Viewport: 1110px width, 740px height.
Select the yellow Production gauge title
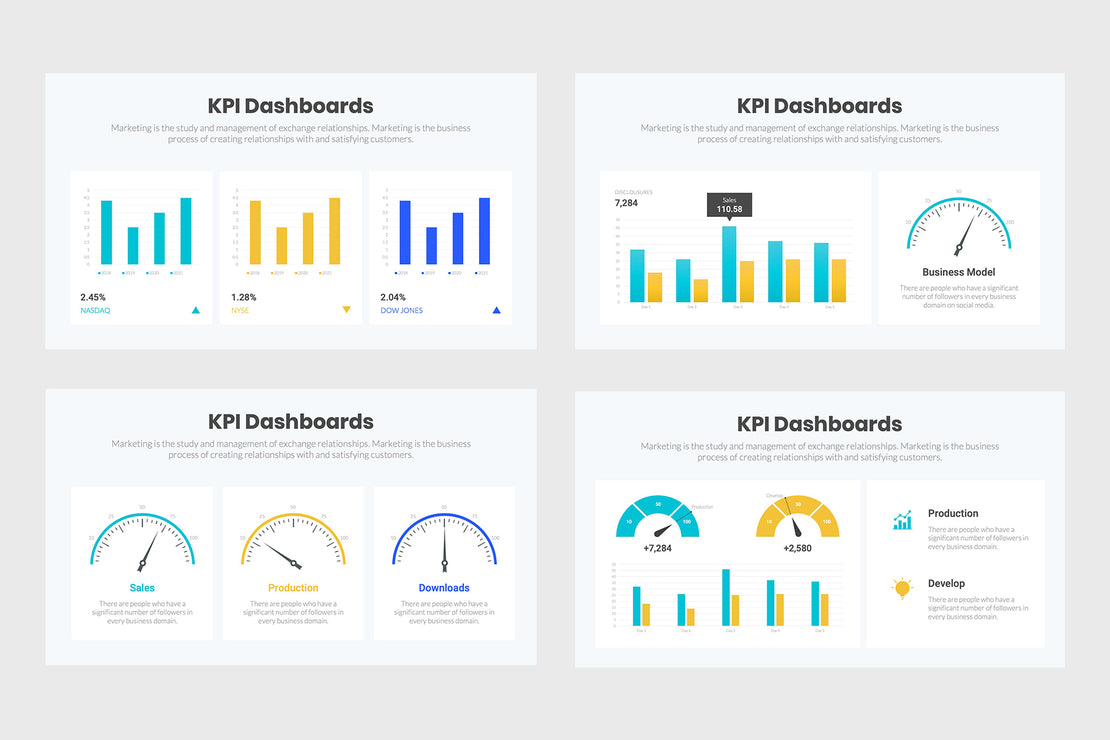(x=293, y=588)
